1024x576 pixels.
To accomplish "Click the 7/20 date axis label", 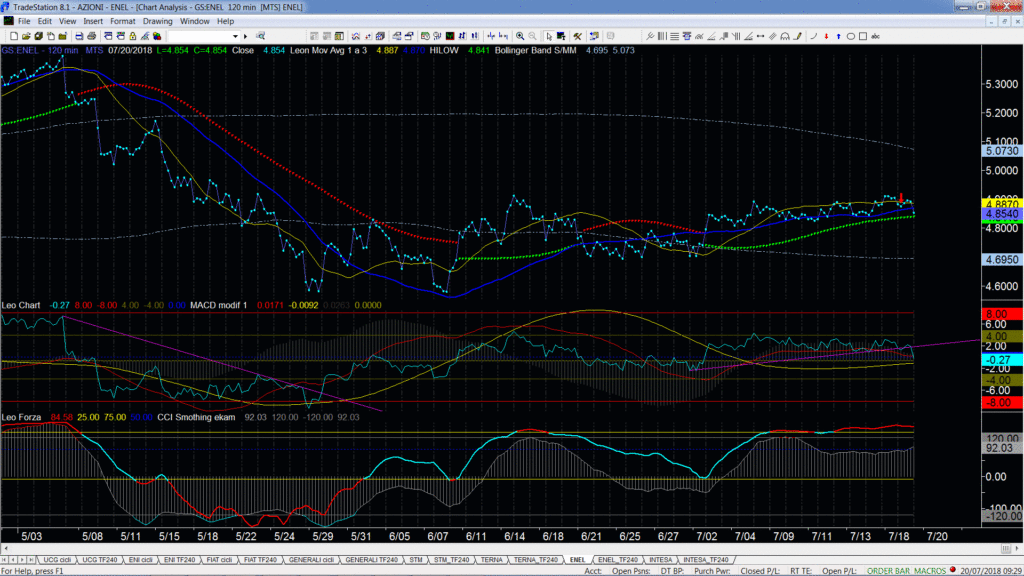I will (x=937, y=536).
